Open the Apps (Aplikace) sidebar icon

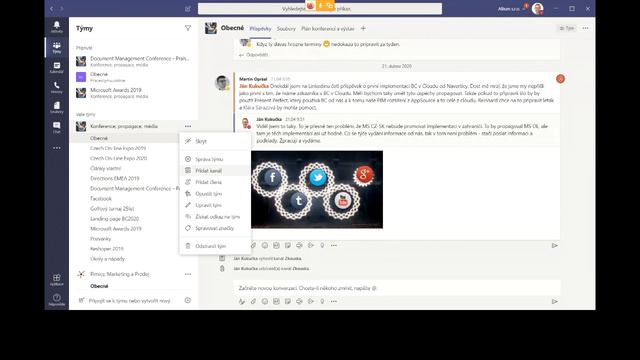[57, 280]
